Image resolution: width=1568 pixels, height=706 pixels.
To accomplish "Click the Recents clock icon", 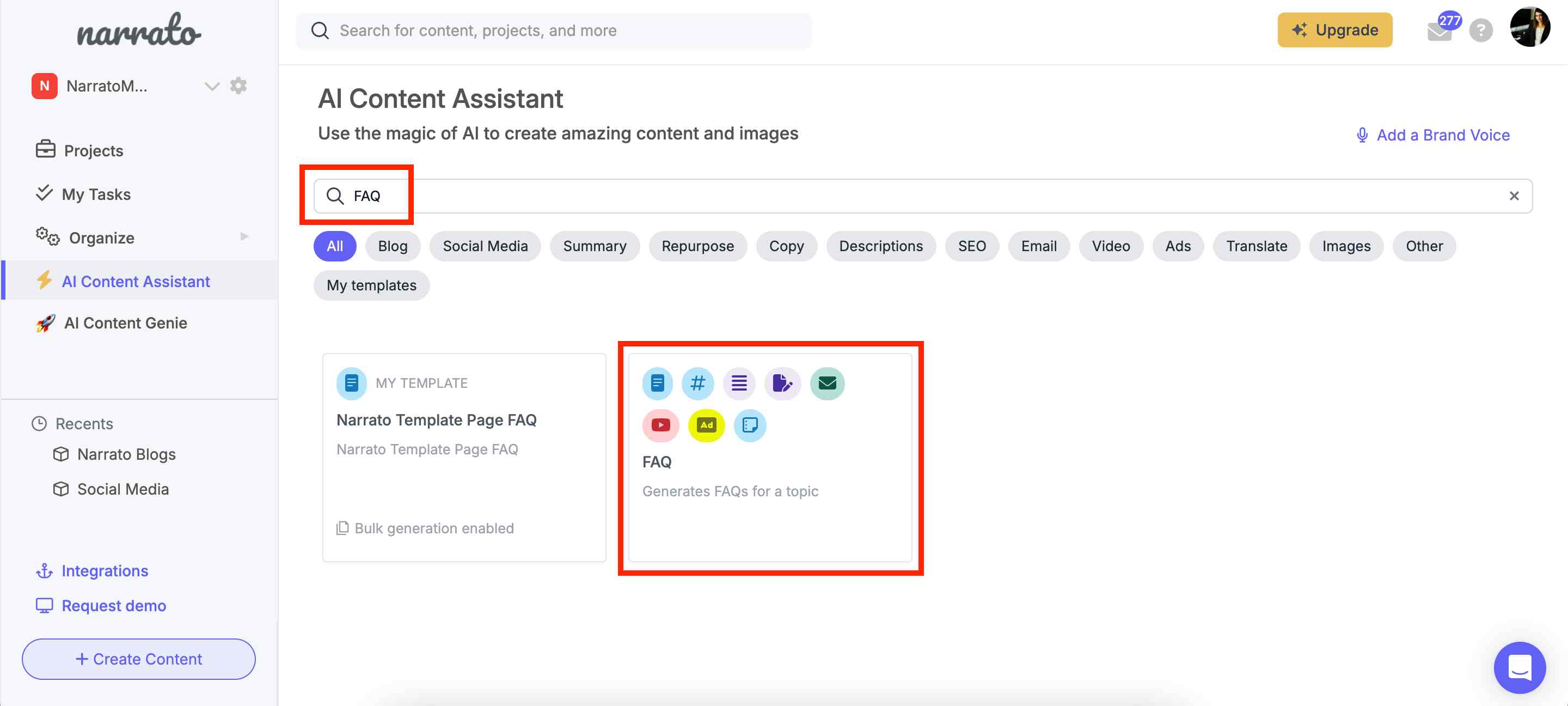I will pyautogui.click(x=39, y=424).
